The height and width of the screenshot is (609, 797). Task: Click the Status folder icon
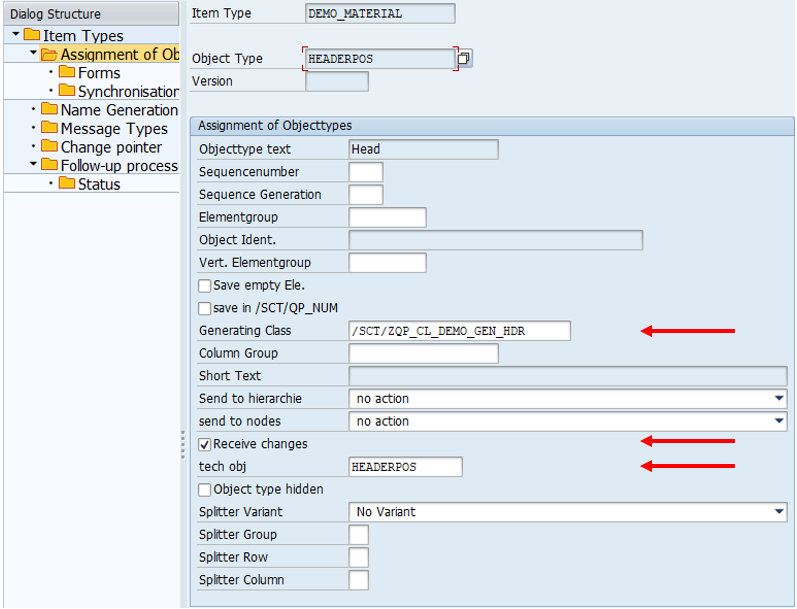(x=67, y=184)
